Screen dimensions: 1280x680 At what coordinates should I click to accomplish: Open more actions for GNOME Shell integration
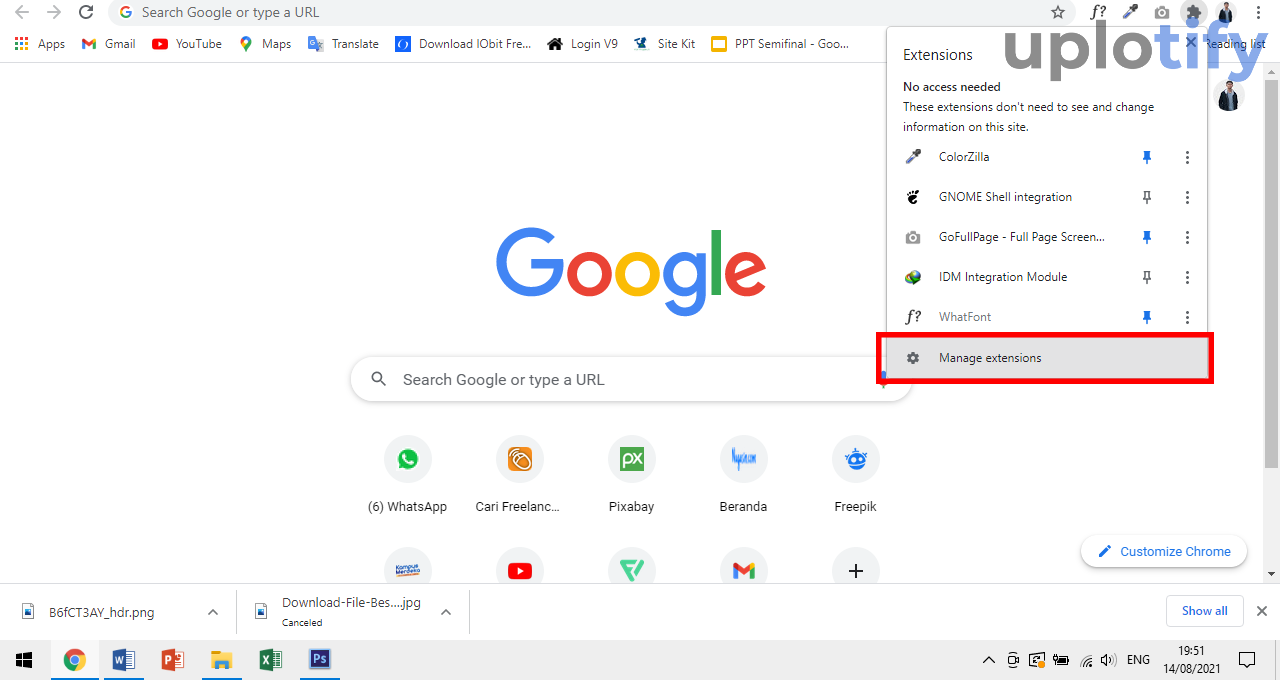point(1187,197)
